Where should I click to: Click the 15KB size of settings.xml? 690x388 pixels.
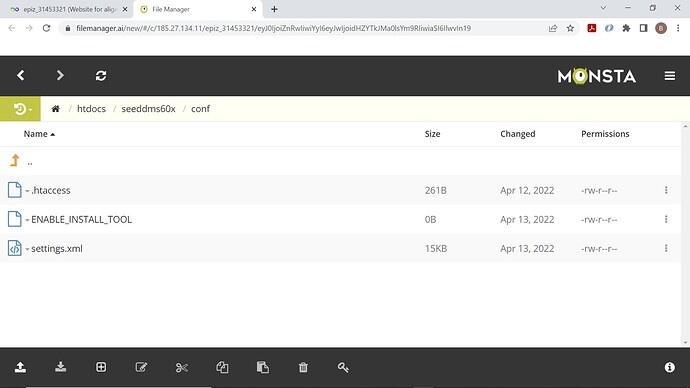click(436, 248)
